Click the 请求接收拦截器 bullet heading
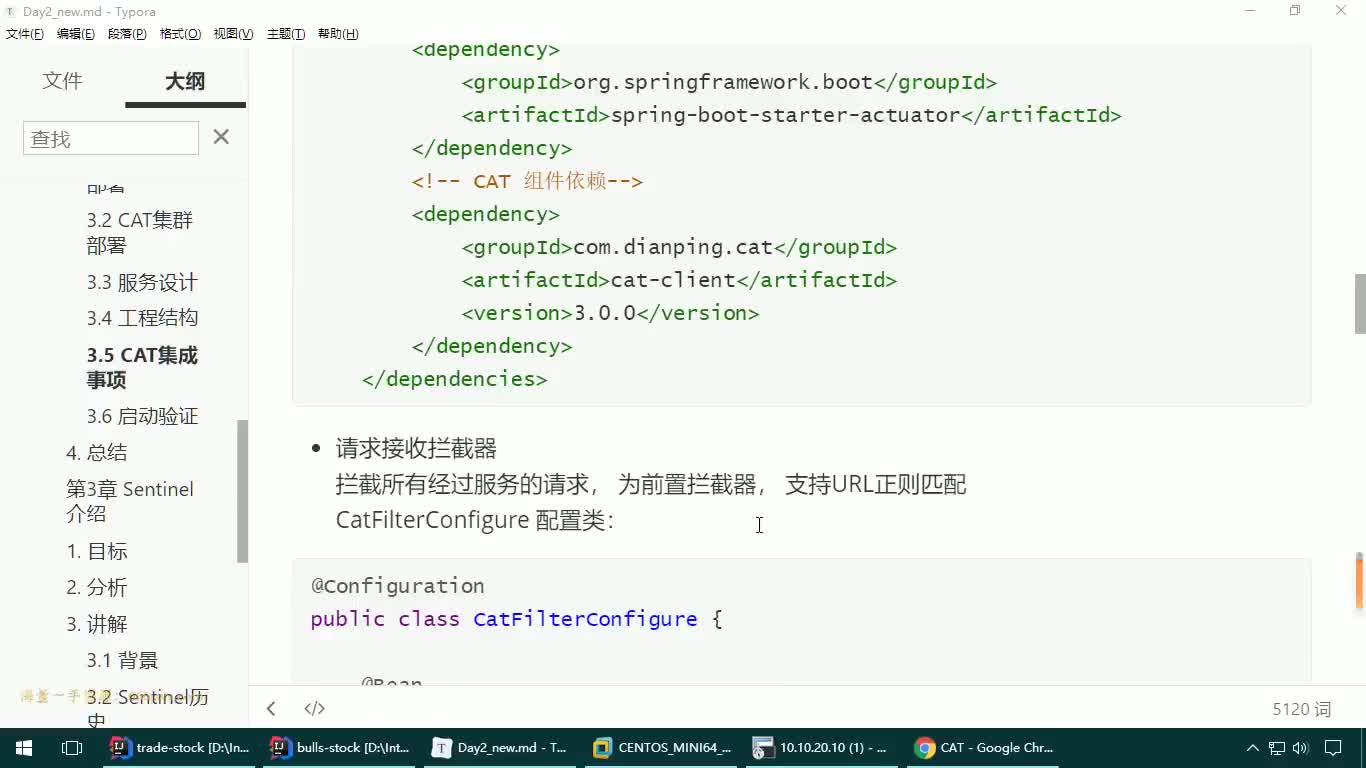This screenshot has width=1366, height=768. pos(416,448)
